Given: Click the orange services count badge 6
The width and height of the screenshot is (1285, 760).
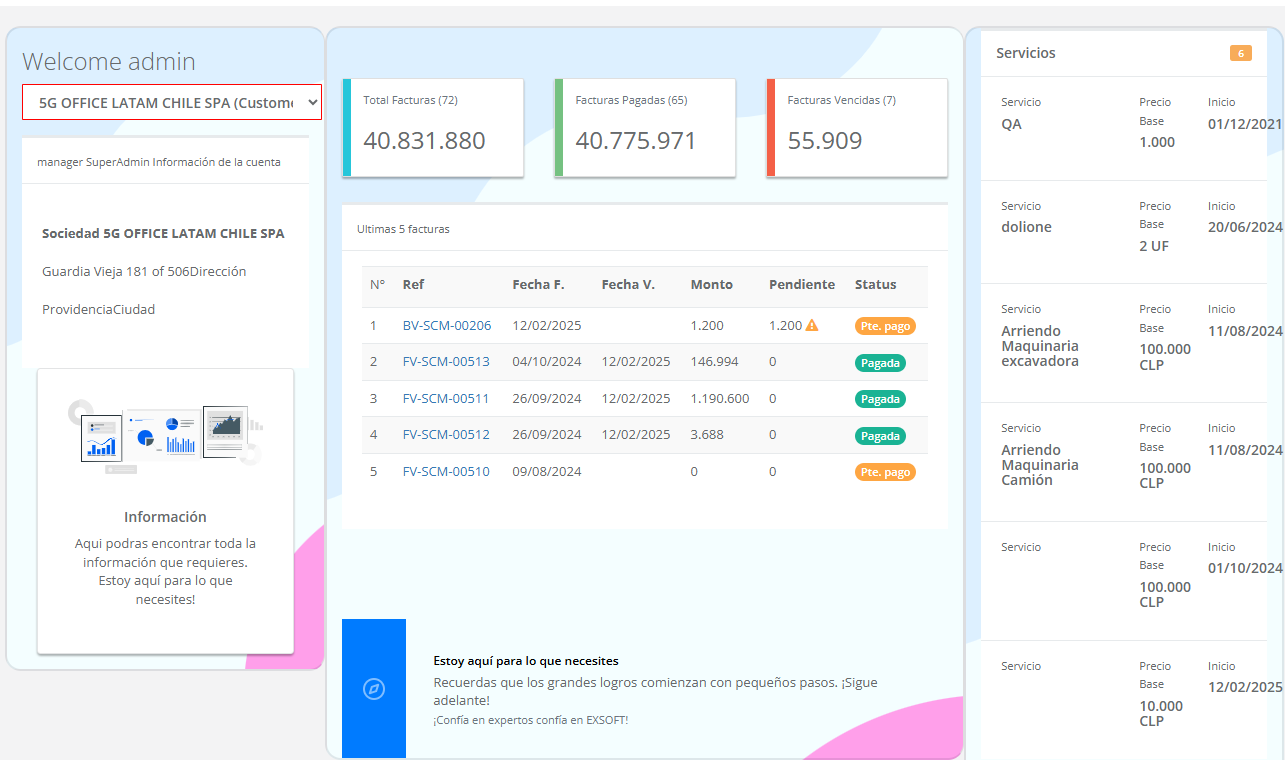Looking at the screenshot, I should [1240, 53].
